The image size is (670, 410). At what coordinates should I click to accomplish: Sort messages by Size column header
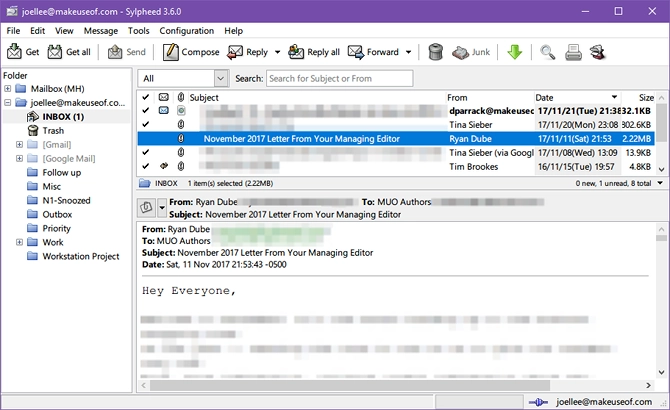pyautogui.click(x=638, y=97)
